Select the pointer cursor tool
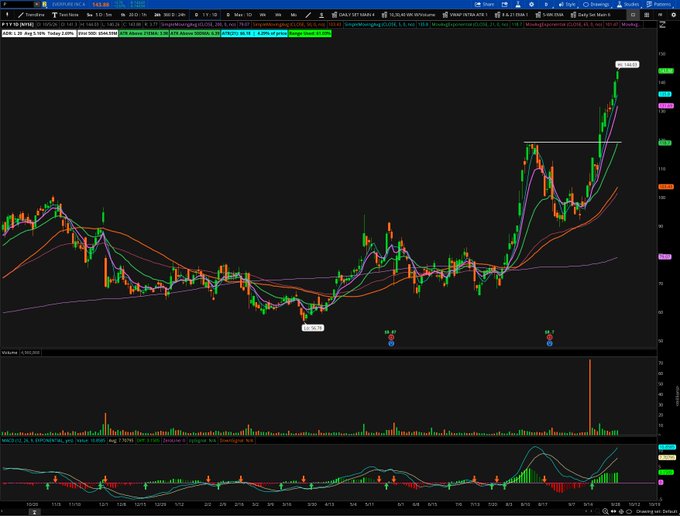The height and width of the screenshot is (516, 680). click(x=7, y=15)
